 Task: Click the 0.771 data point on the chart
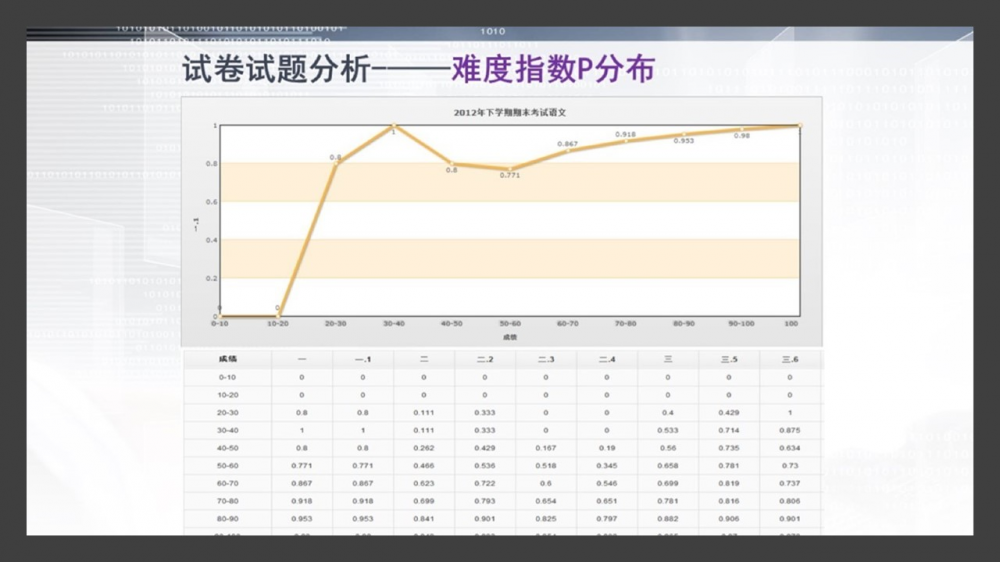pos(510,169)
